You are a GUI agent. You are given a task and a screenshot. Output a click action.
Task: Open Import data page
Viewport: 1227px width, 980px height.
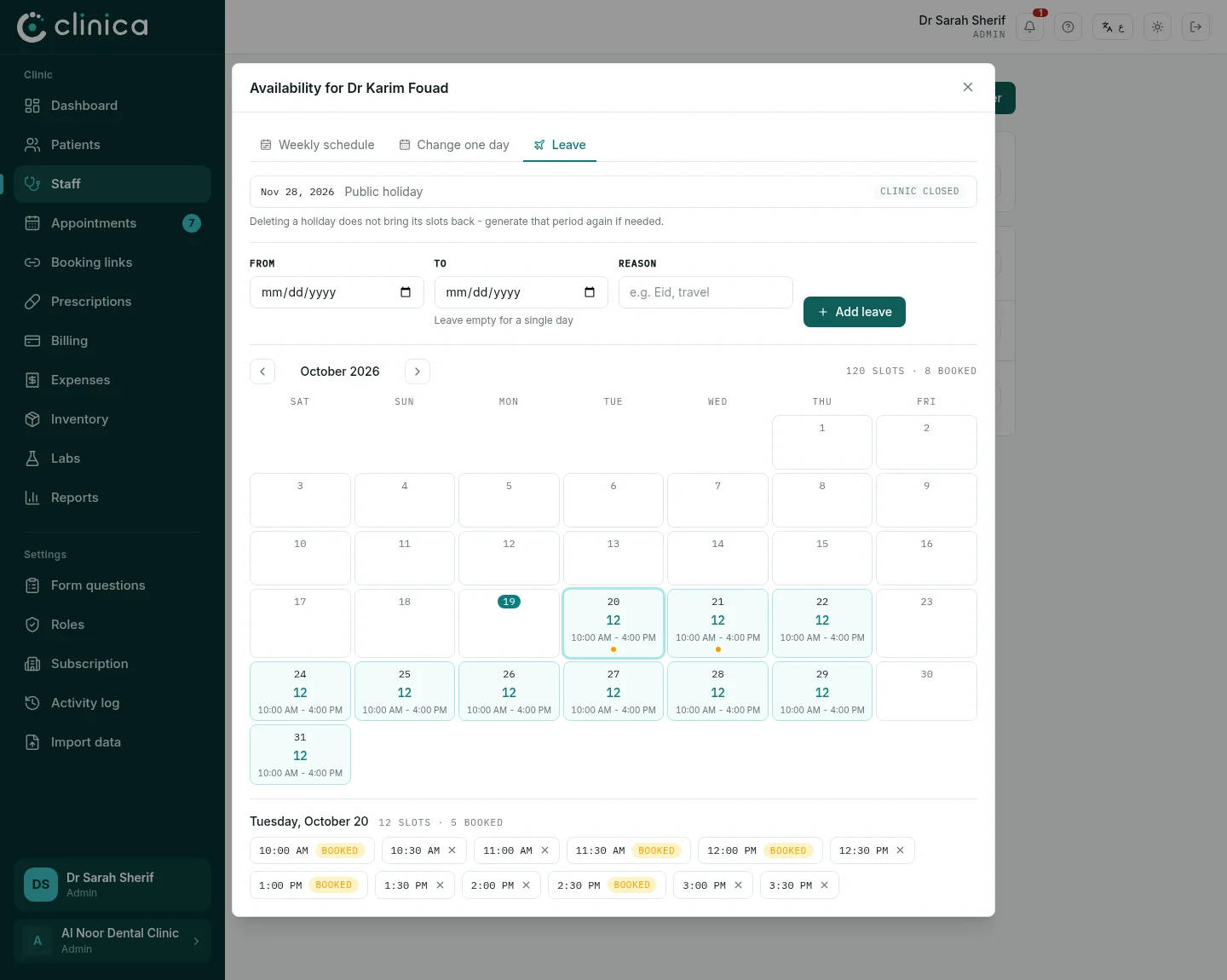point(112,742)
